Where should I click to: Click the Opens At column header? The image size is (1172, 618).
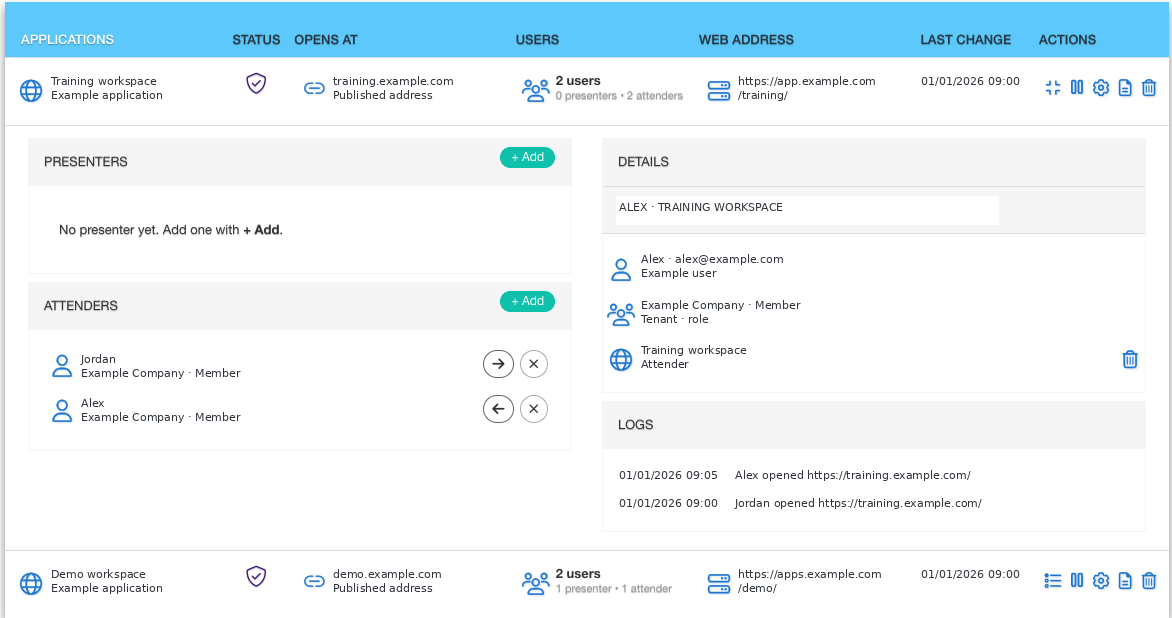(x=326, y=40)
